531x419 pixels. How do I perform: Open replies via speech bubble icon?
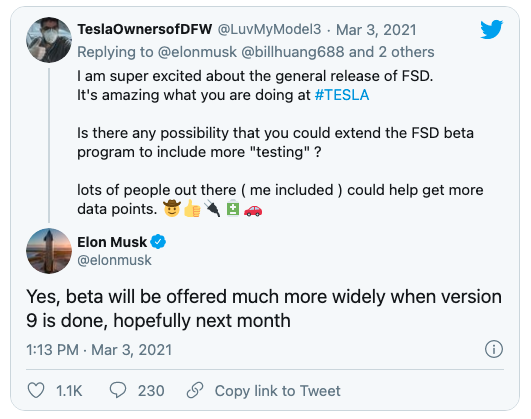pos(118,390)
